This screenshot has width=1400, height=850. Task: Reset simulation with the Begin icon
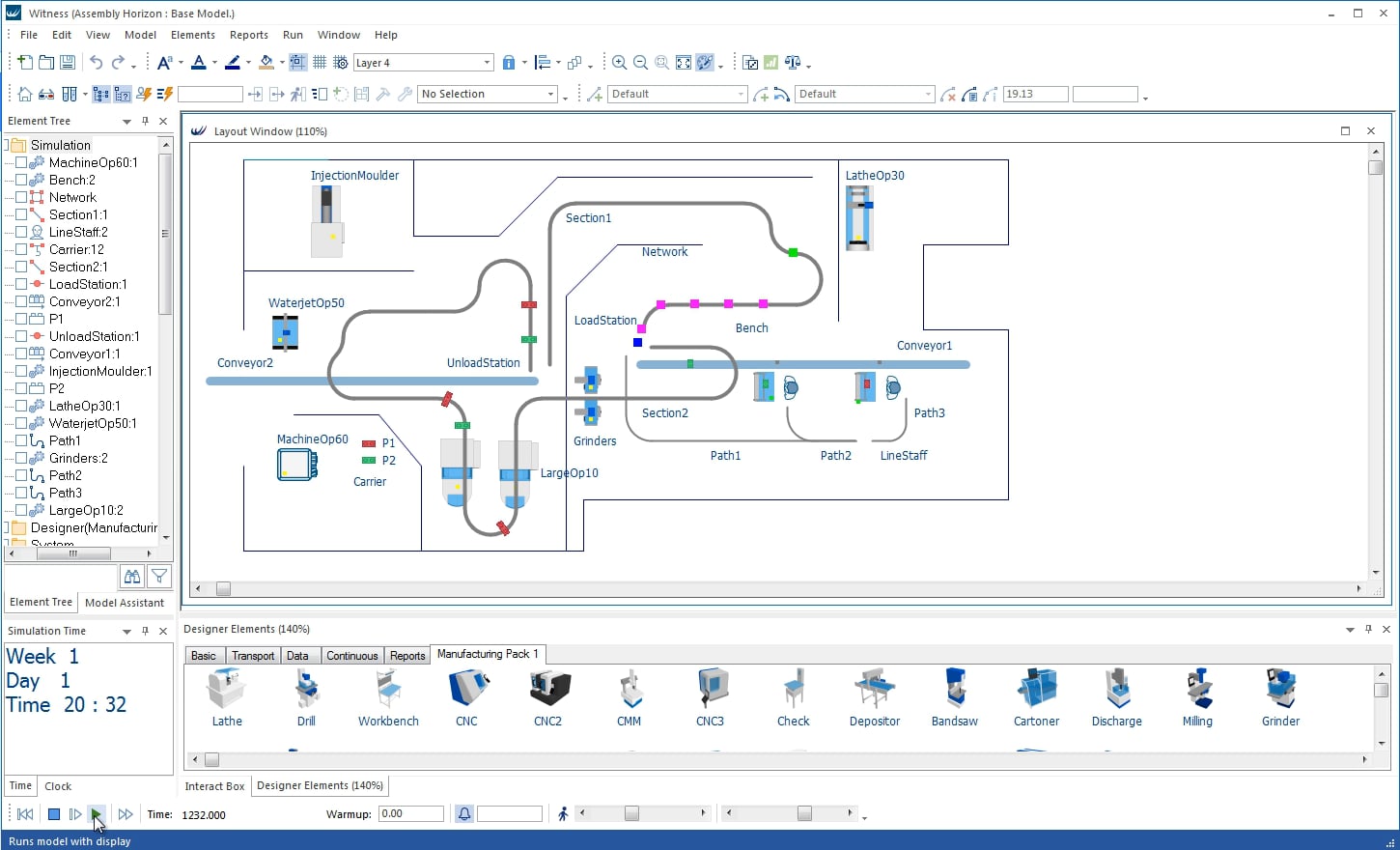[25, 814]
